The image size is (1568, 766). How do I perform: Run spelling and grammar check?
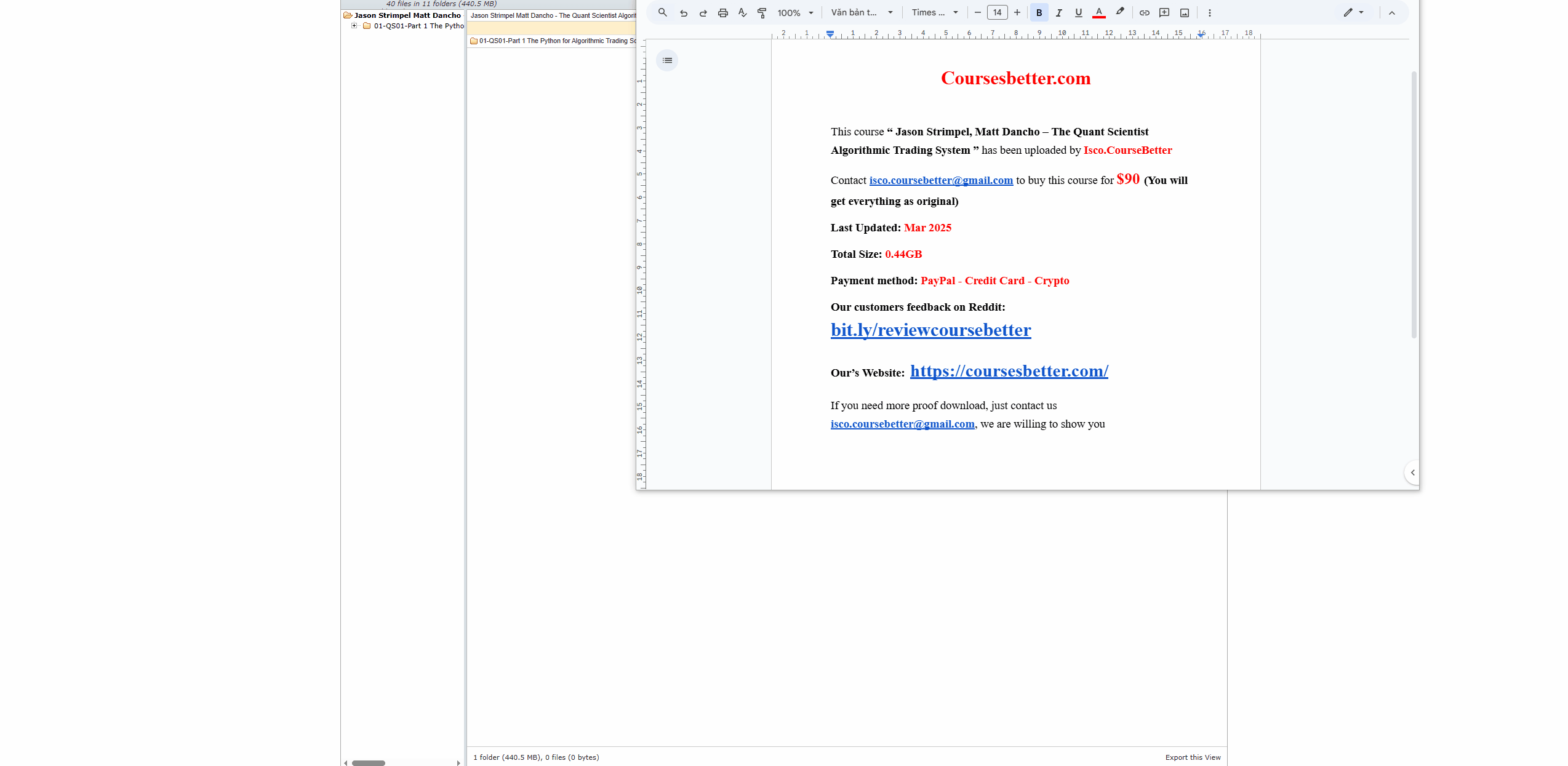(x=742, y=12)
